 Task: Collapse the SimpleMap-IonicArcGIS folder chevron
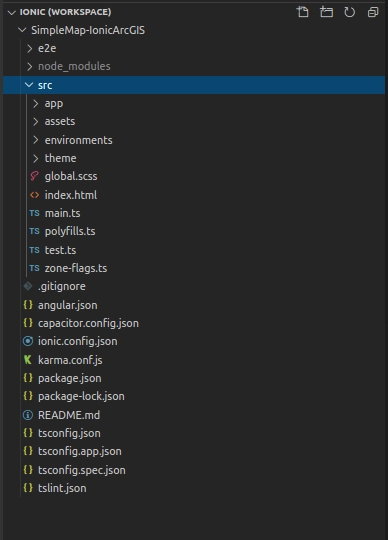22,30
